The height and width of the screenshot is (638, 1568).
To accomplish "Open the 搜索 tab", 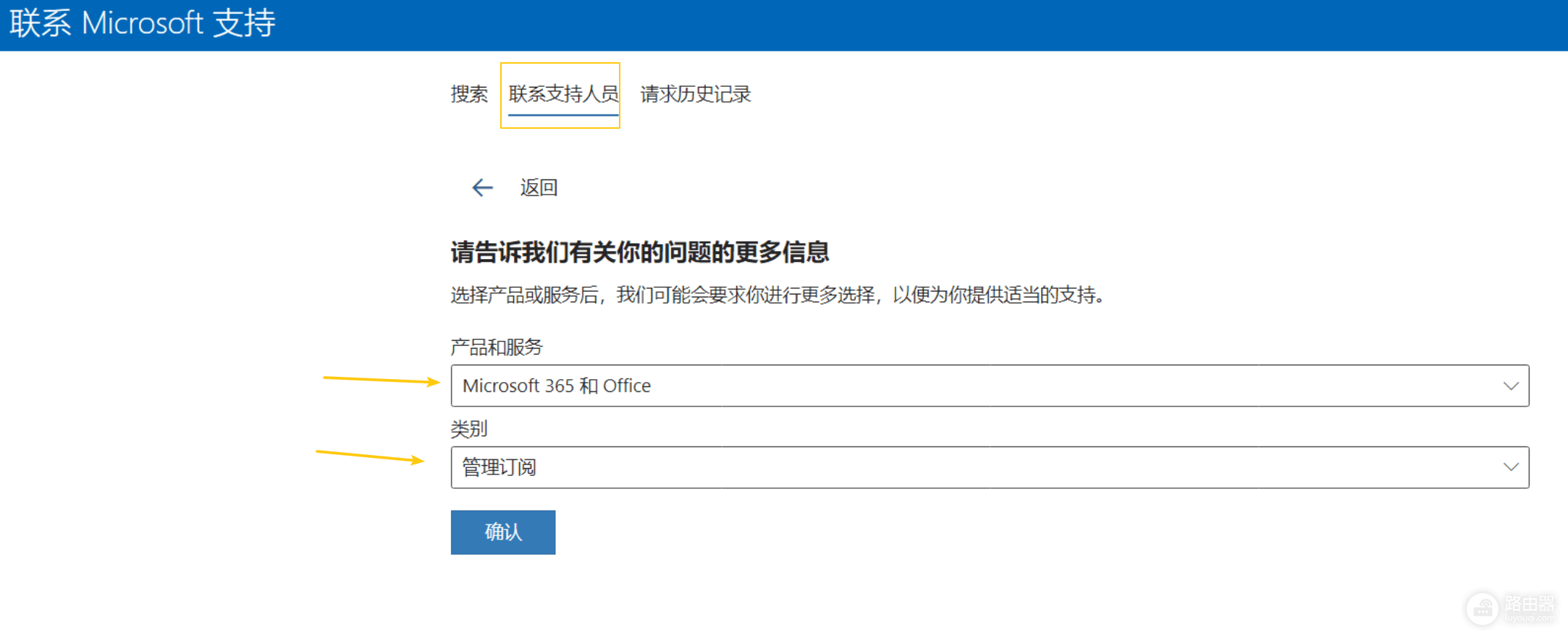I will [469, 94].
